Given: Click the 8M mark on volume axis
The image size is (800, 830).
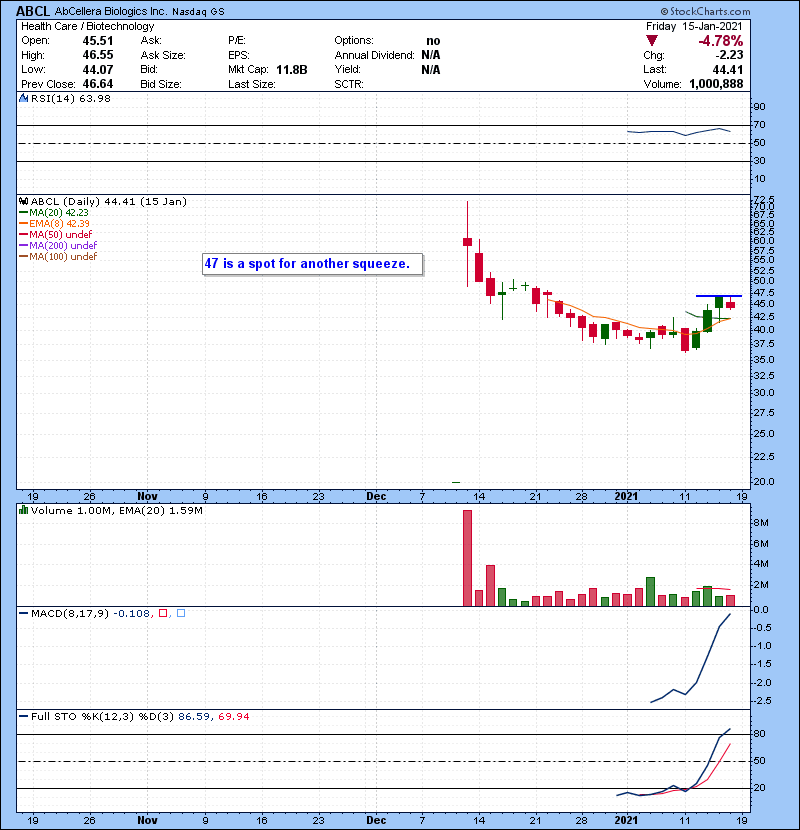Looking at the screenshot, I should pos(760,523).
